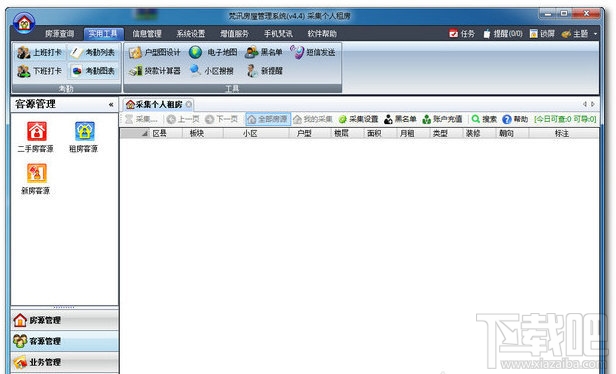The width and height of the screenshot is (616, 374).
Task: Click the 任务 task icon
Action: [453, 34]
